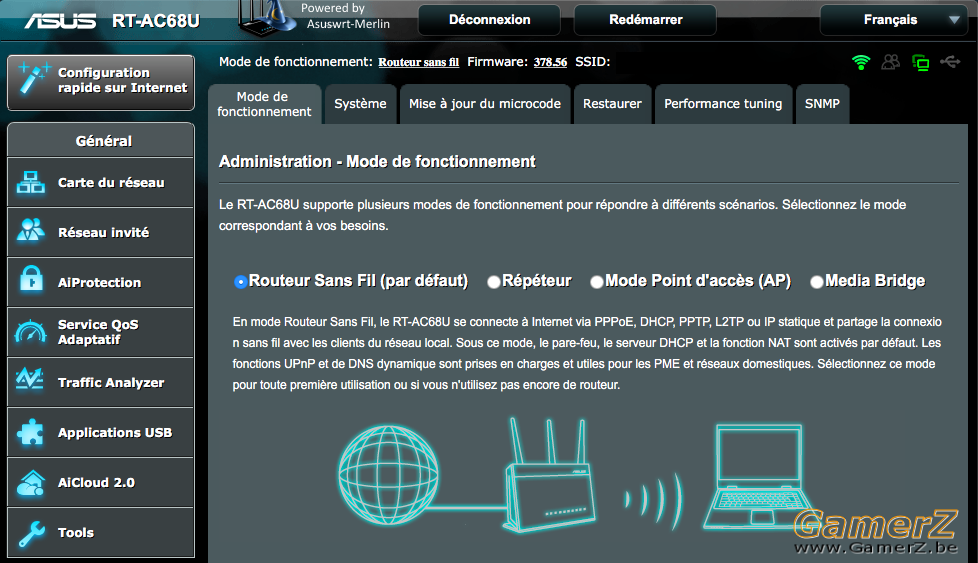Click the puzzle piece icon beside Applications USB

pos(31,432)
